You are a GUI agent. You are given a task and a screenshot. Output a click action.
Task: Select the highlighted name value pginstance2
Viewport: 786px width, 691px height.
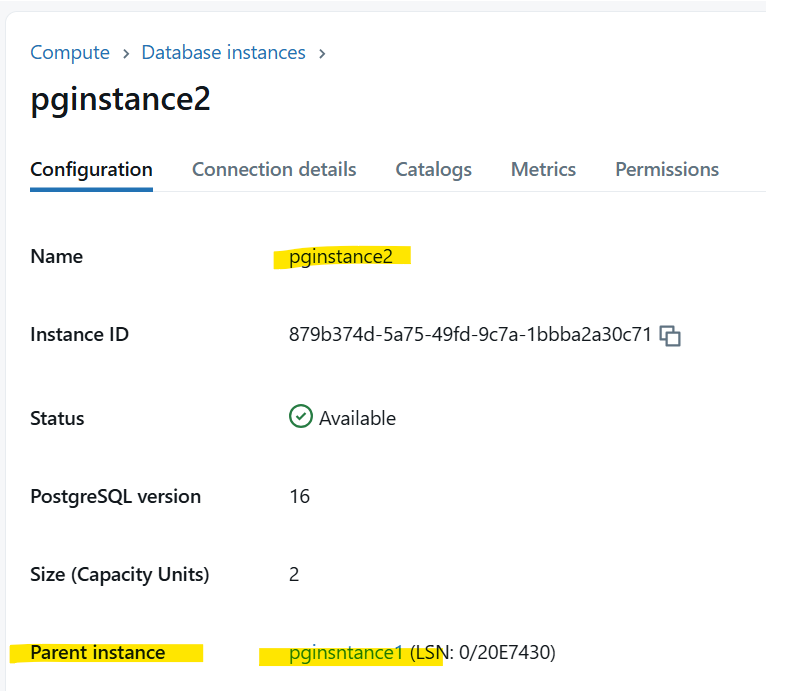click(x=341, y=257)
